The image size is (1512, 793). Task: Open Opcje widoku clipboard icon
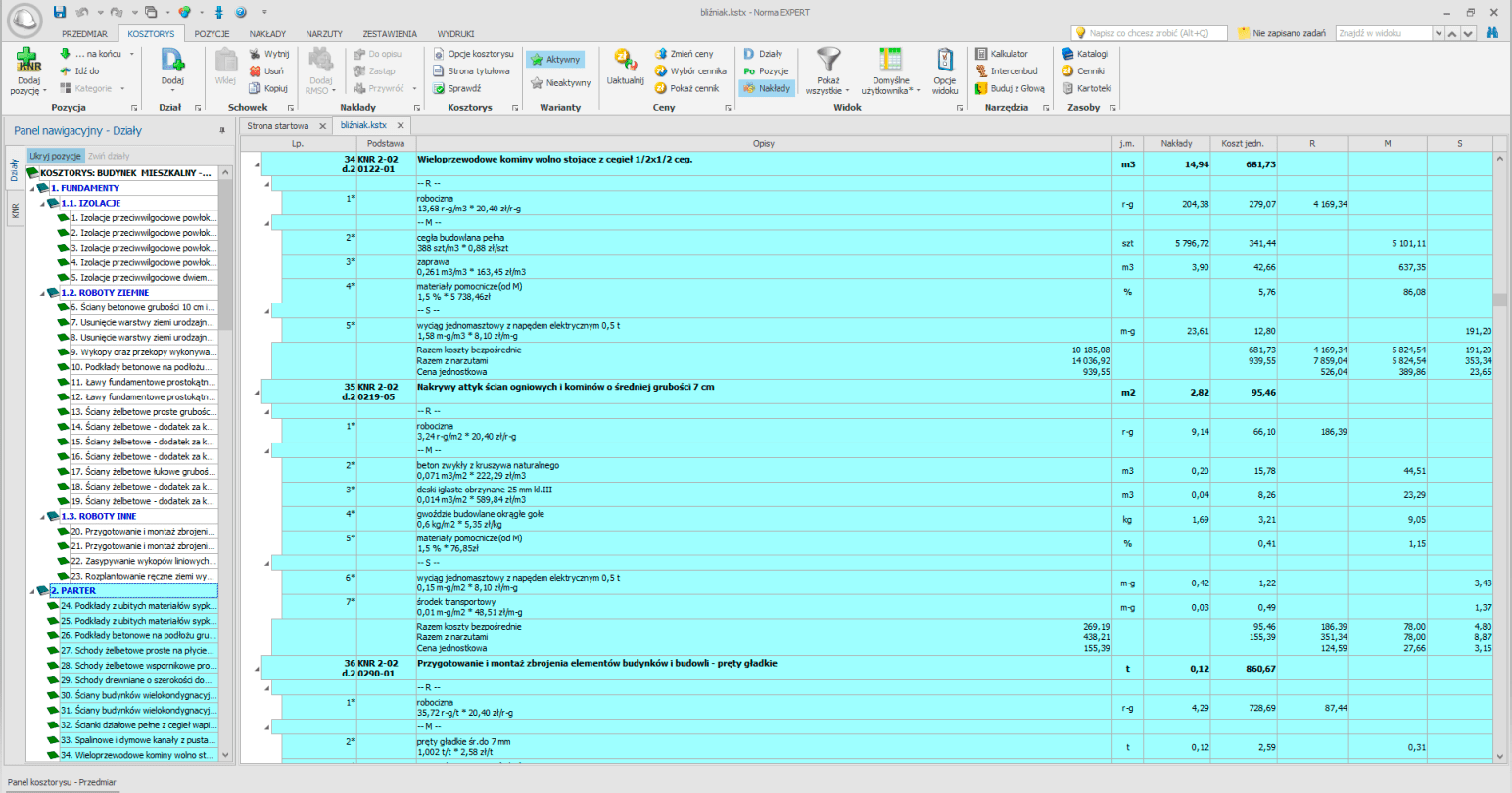tap(944, 61)
